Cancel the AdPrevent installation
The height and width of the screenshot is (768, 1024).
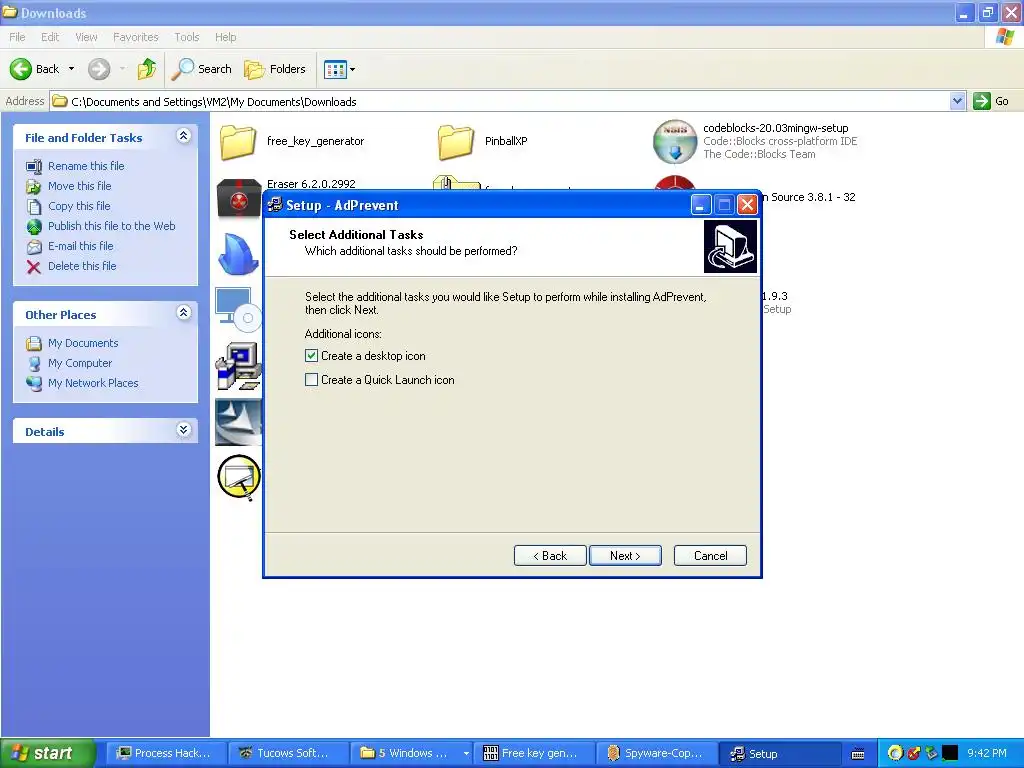710,556
